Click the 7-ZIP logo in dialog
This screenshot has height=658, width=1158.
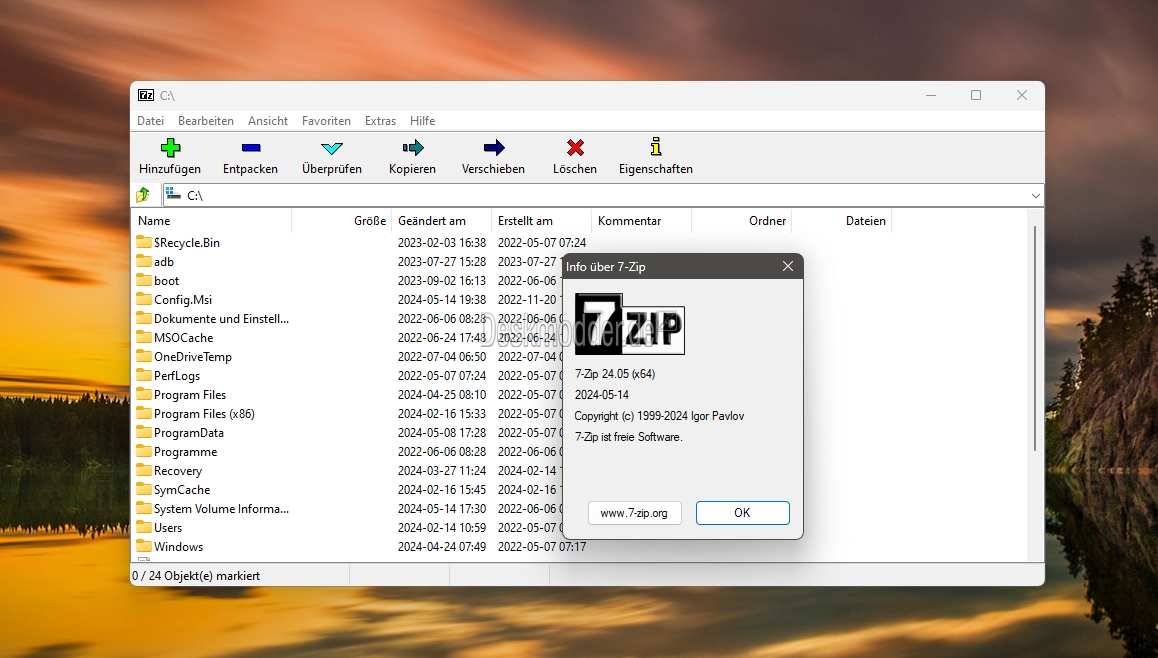coord(630,324)
